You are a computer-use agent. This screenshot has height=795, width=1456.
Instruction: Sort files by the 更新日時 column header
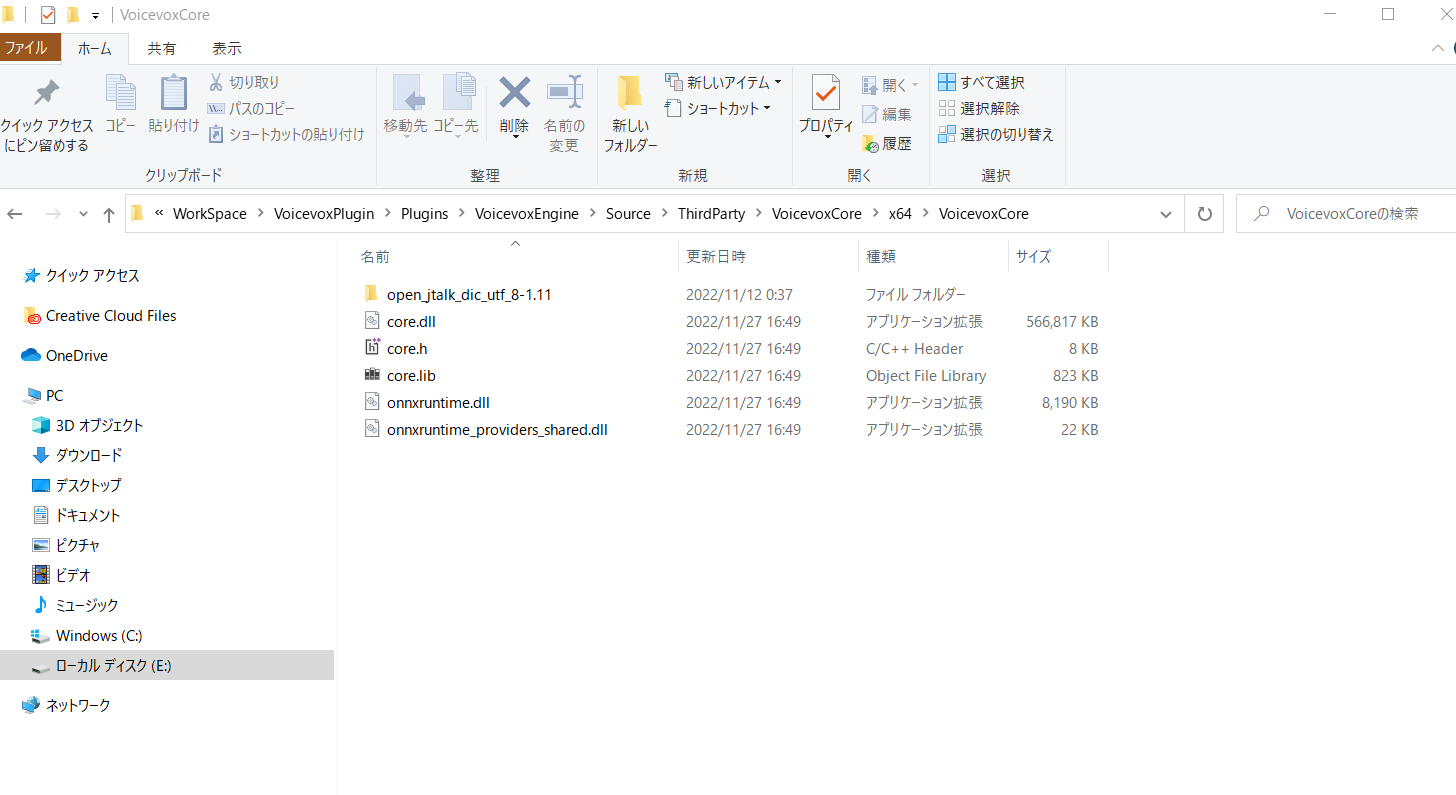[768, 257]
